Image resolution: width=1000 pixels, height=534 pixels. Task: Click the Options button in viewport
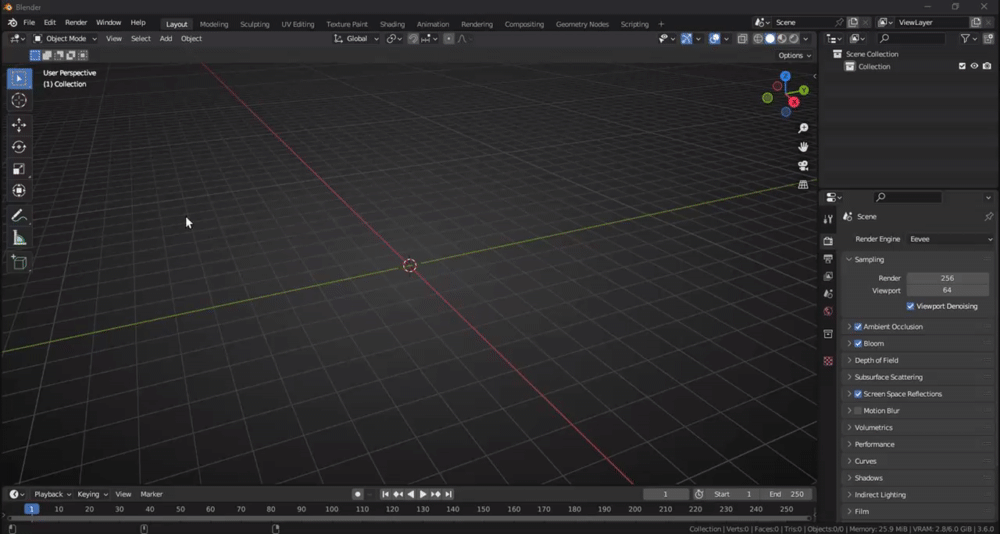pyautogui.click(x=793, y=56)
